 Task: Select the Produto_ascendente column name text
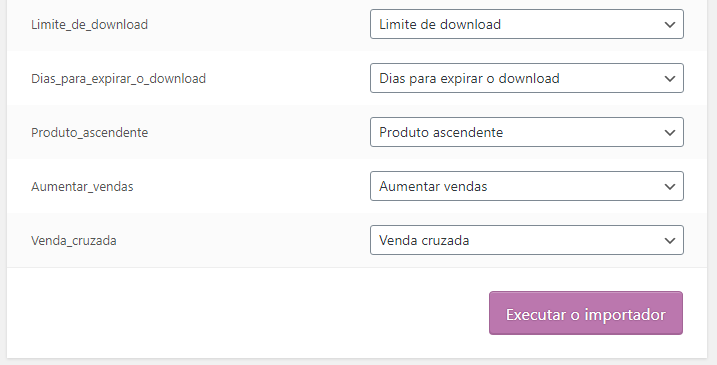pos(90,133)
